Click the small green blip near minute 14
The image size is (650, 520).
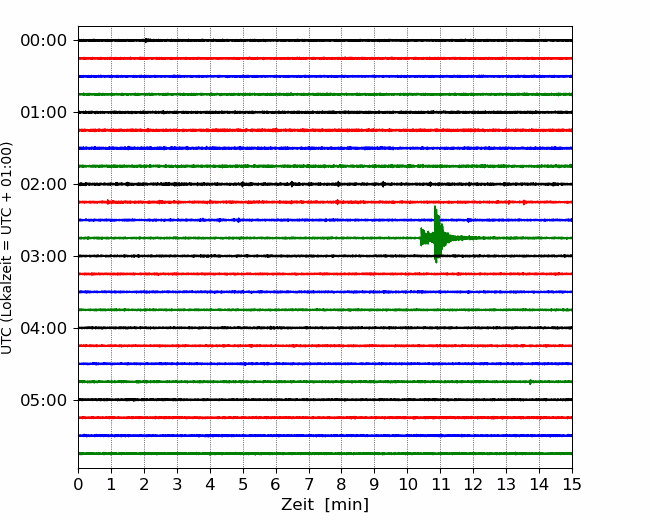[x=531, y=381]
